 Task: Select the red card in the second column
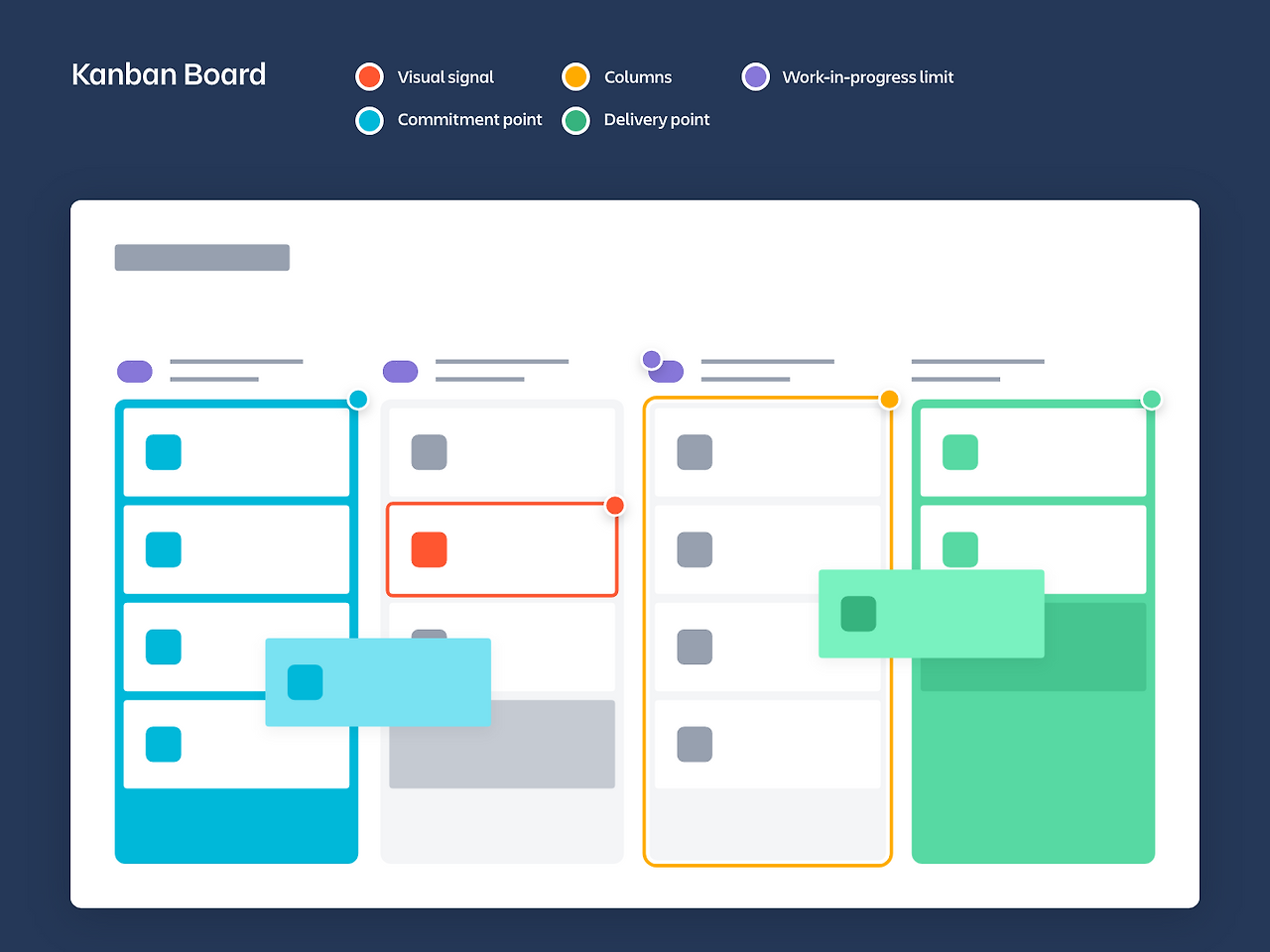[502, 549]
